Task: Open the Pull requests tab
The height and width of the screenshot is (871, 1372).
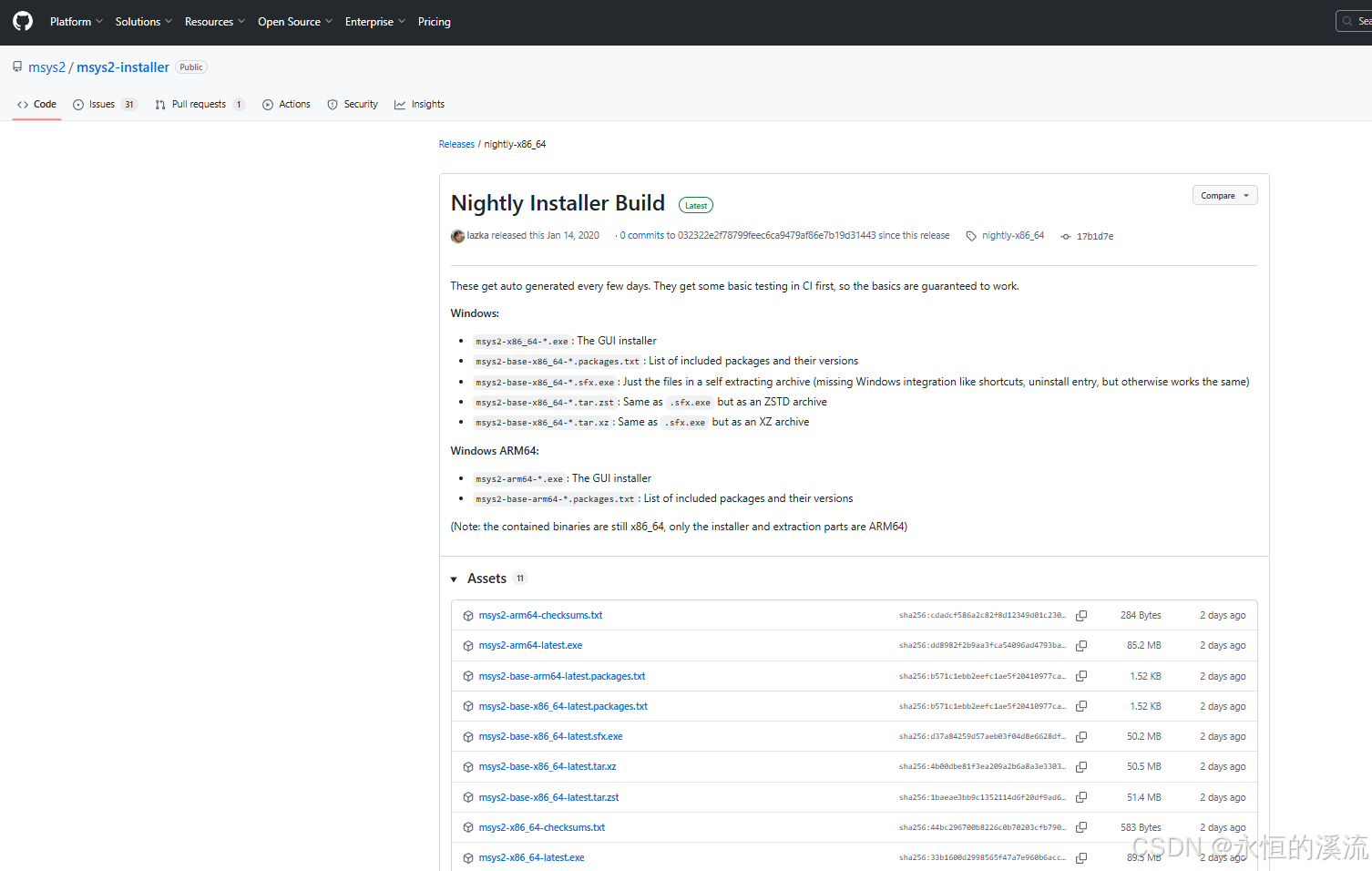Action: [200, 105]
